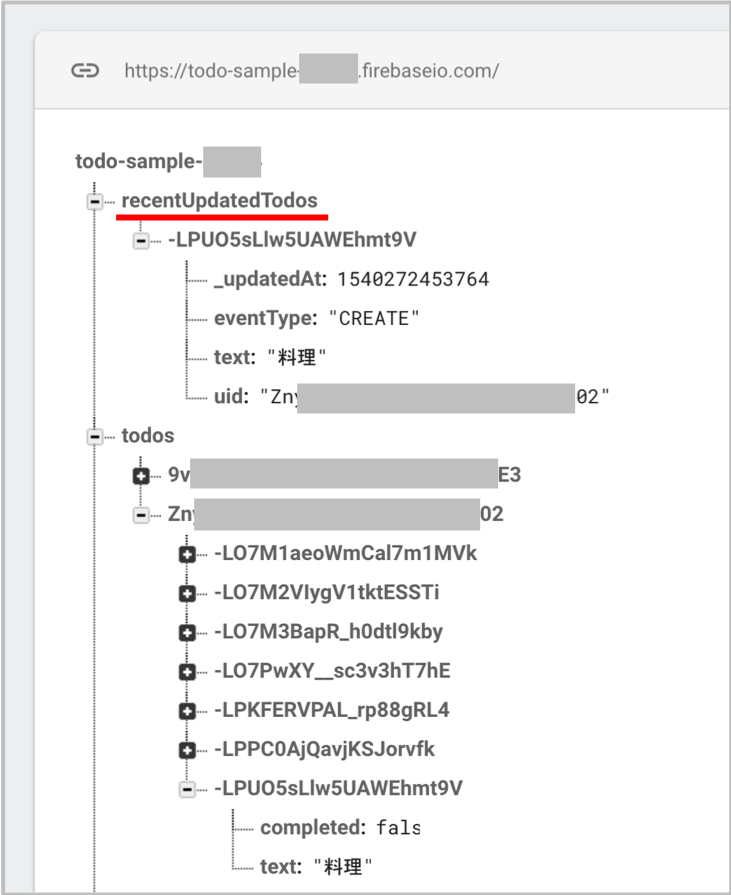Click the recentUpdatedTodos key label

219,200
